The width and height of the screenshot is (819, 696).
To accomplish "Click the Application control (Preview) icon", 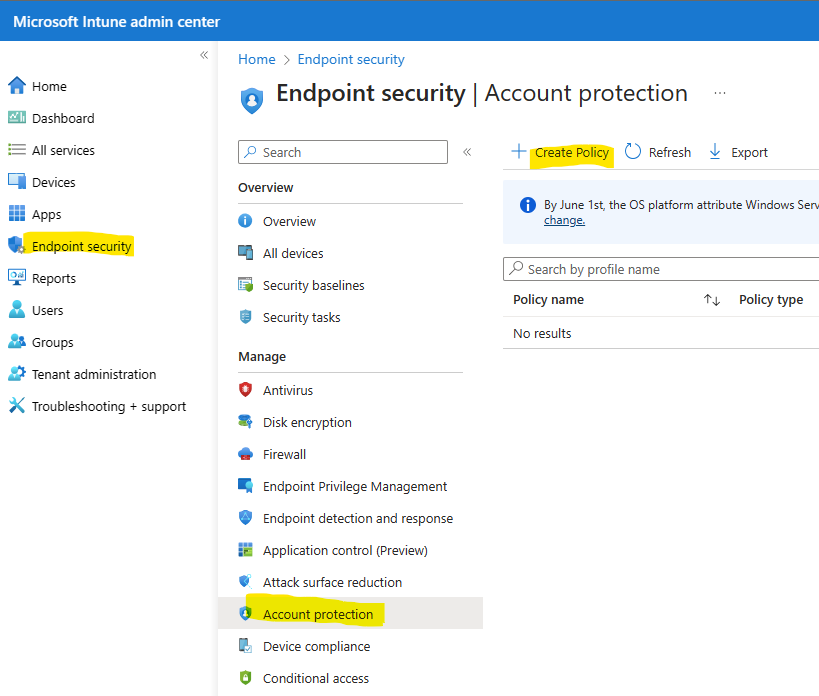I will pyautogui.click(x=245, y=550).
